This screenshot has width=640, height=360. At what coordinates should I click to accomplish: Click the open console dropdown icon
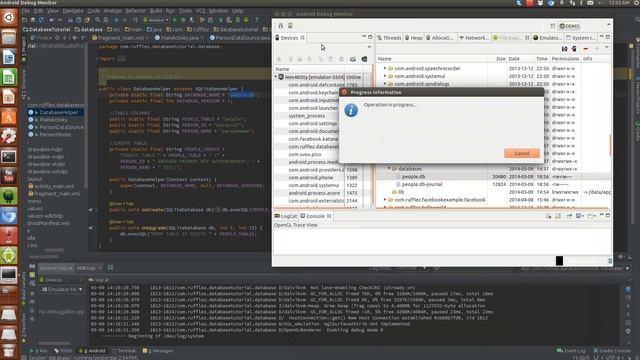click(x=591, y=216)
